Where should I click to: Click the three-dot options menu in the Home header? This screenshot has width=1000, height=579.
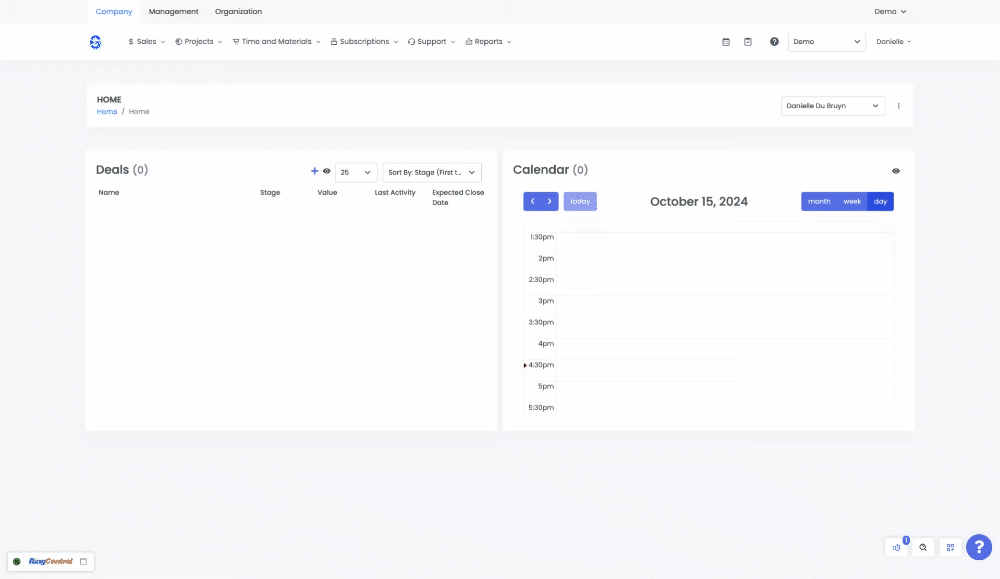coord(898,106)
